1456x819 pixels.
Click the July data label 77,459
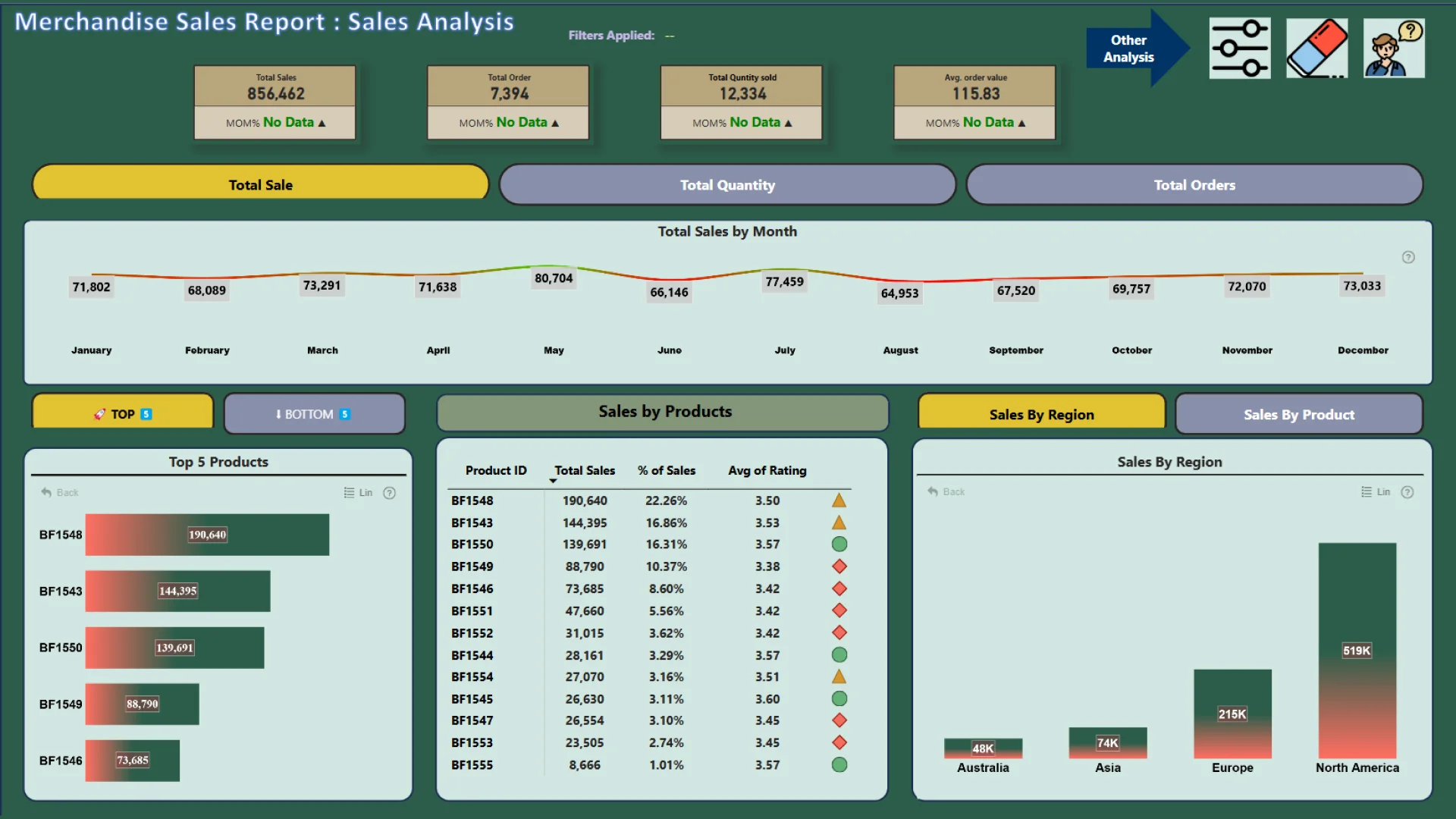coord(784,281)
